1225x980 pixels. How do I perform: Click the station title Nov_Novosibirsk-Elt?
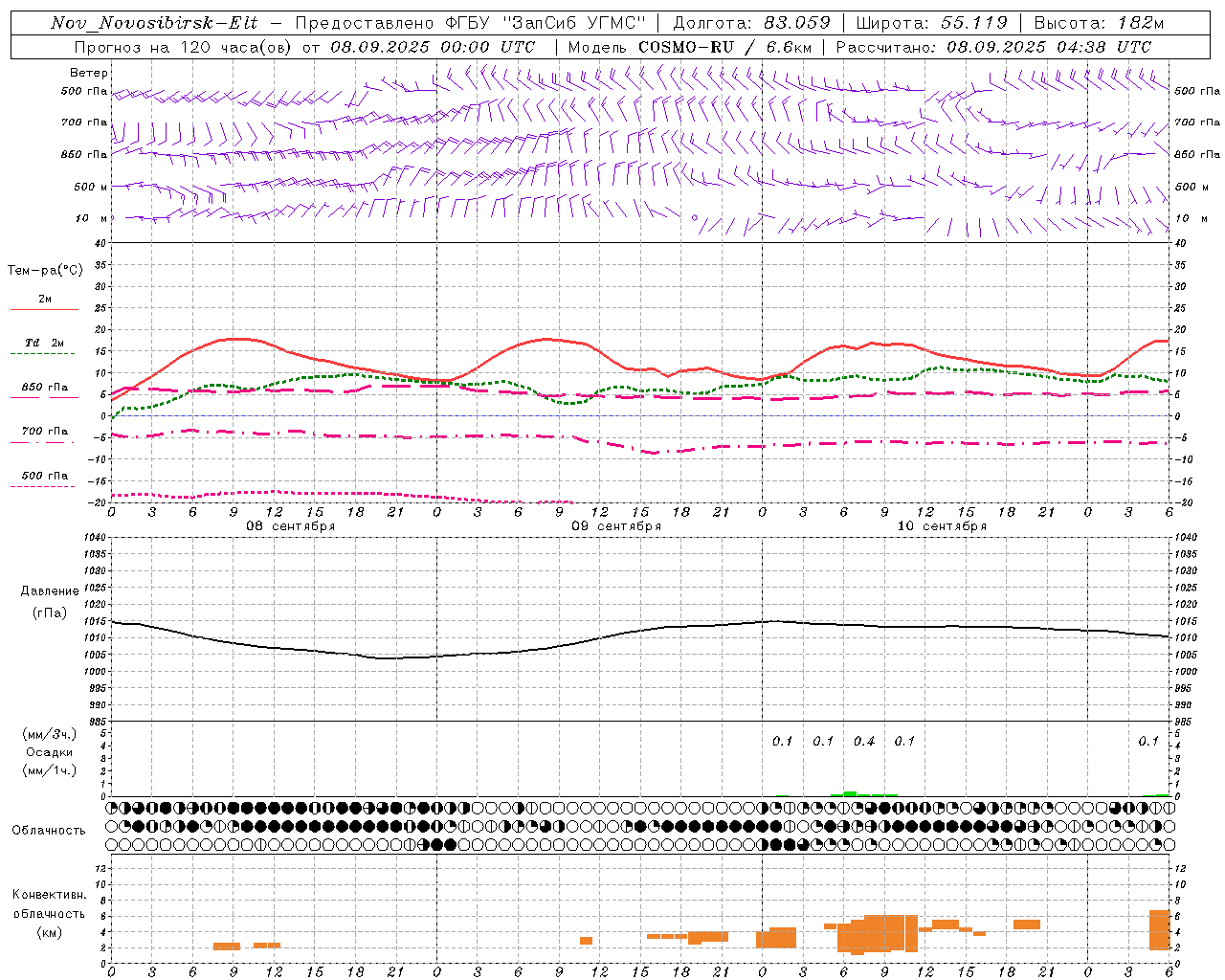click(x=154, y=23)
